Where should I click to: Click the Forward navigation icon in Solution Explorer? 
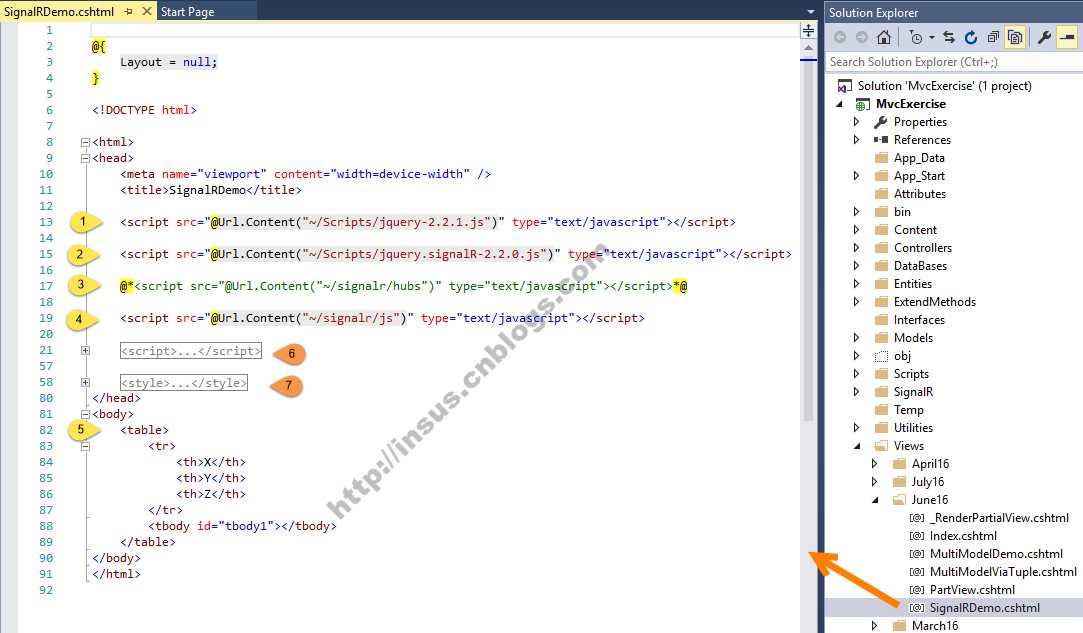point(861,37)
